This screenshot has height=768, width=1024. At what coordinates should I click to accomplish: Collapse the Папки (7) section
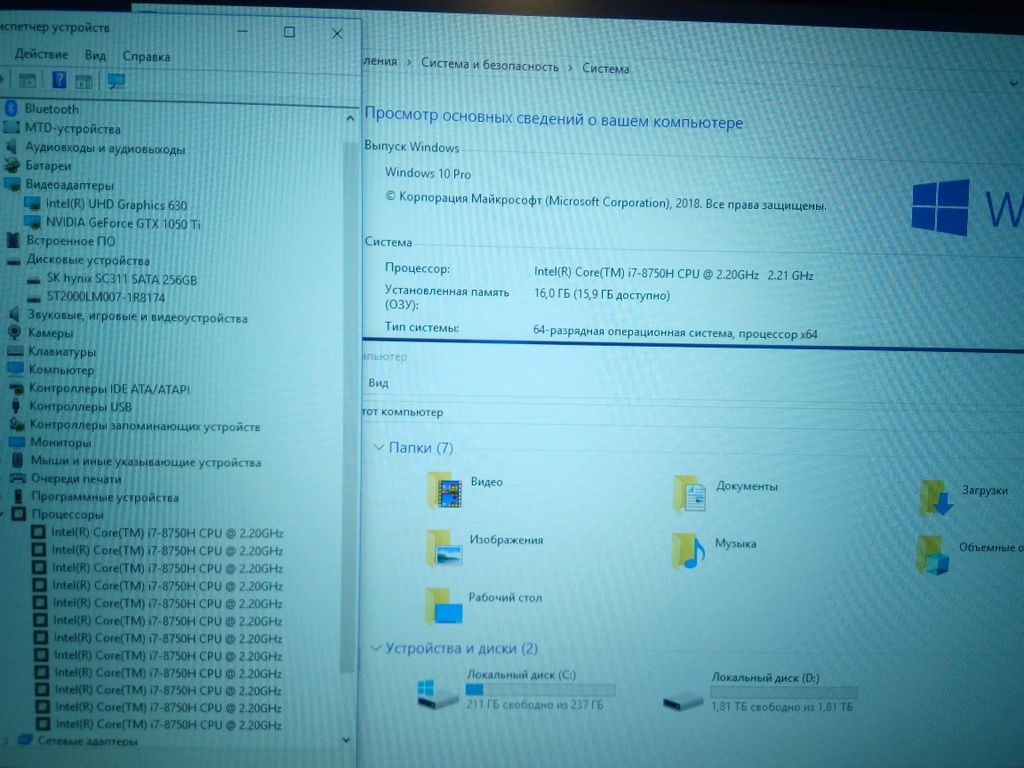[378, 448]
